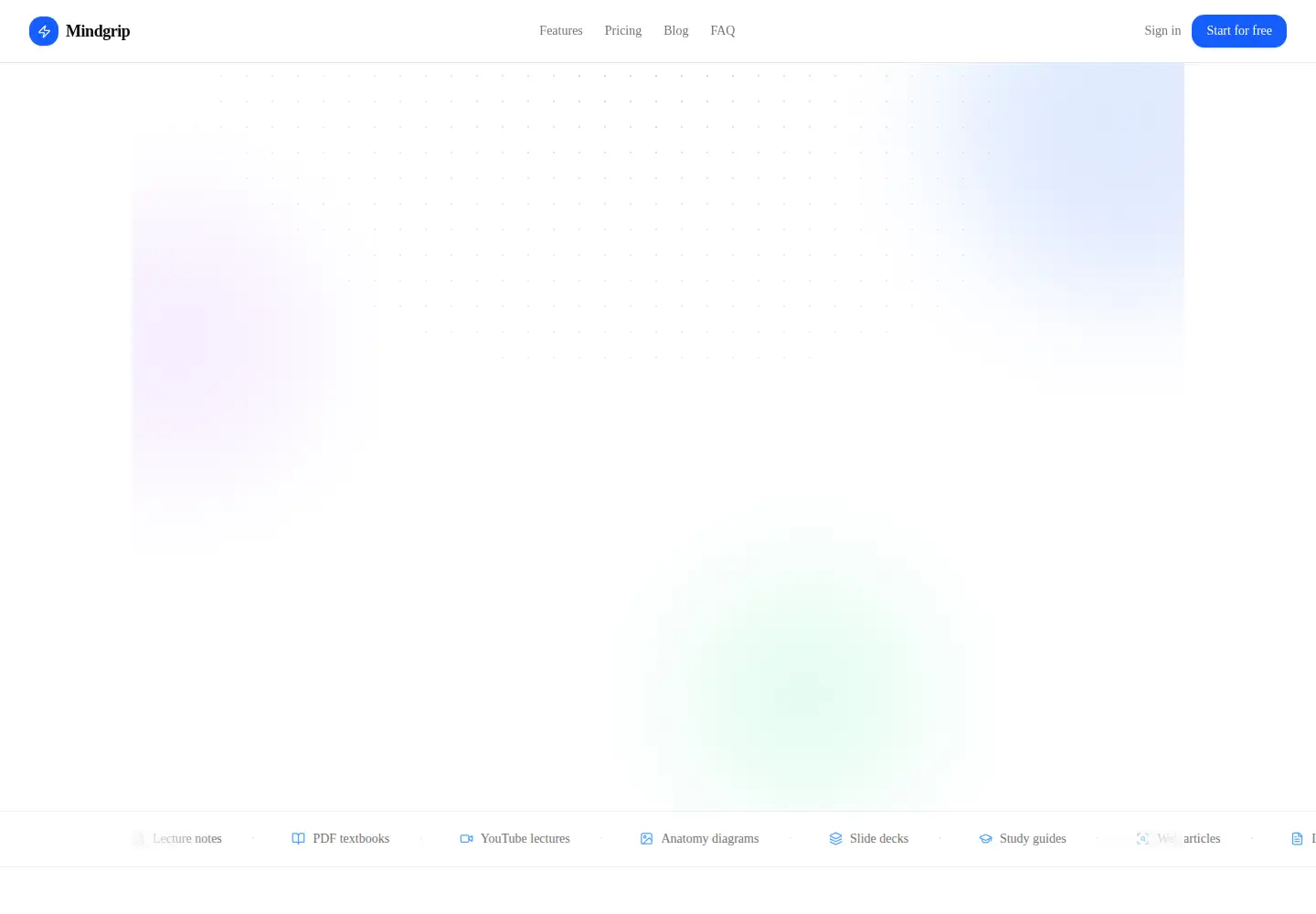Select the "YouTube lectures" label

point(525,839)
